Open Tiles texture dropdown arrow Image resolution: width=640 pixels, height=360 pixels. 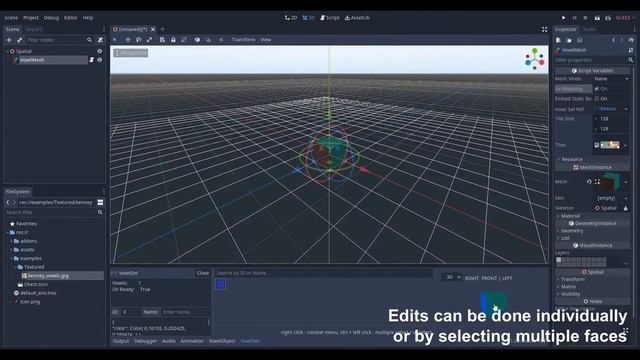pyautogui.click(x=626, y=145)
